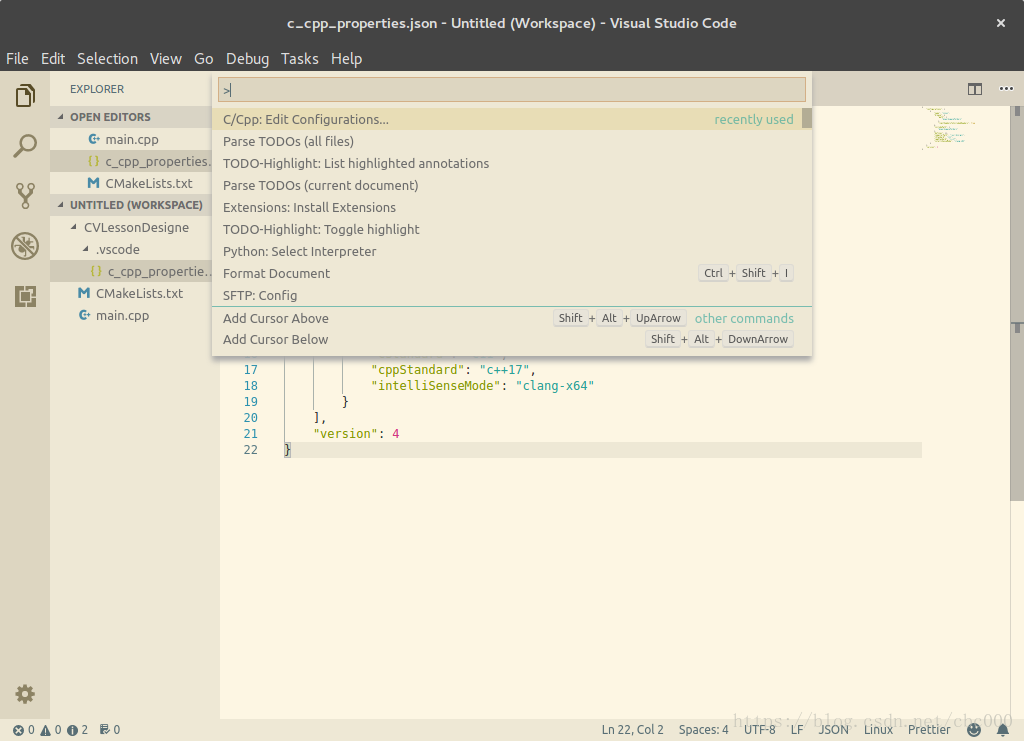
Task: Click the split editor icon
Action: [974, 89]
